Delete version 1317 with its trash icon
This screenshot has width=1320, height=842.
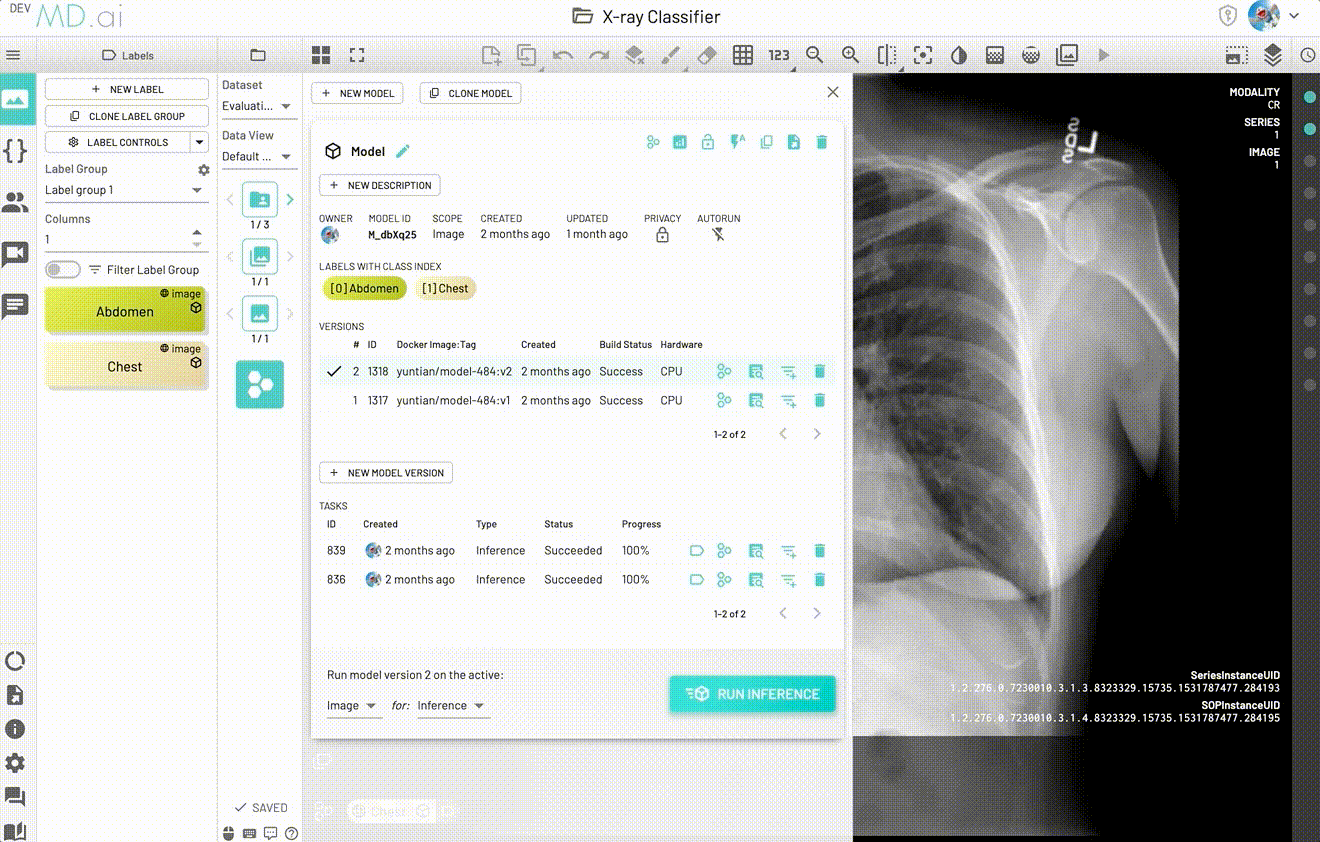(x=820, y=400)
